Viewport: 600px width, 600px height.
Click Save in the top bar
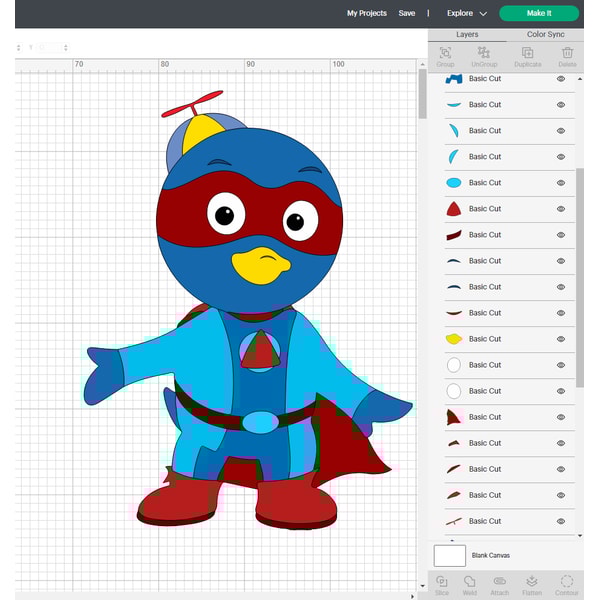coord(406,13)
